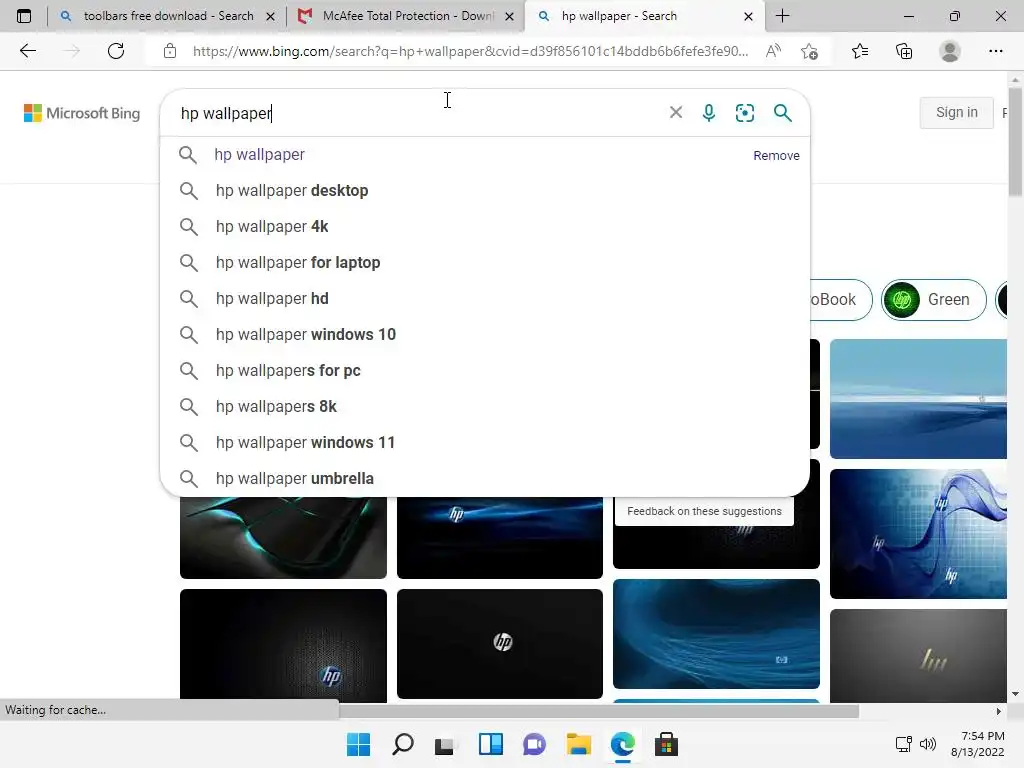Screen dimensions: 1024x768
Task: Choose suggestion "hp wallpaper 4k"
Action: (x=485, y=226)
